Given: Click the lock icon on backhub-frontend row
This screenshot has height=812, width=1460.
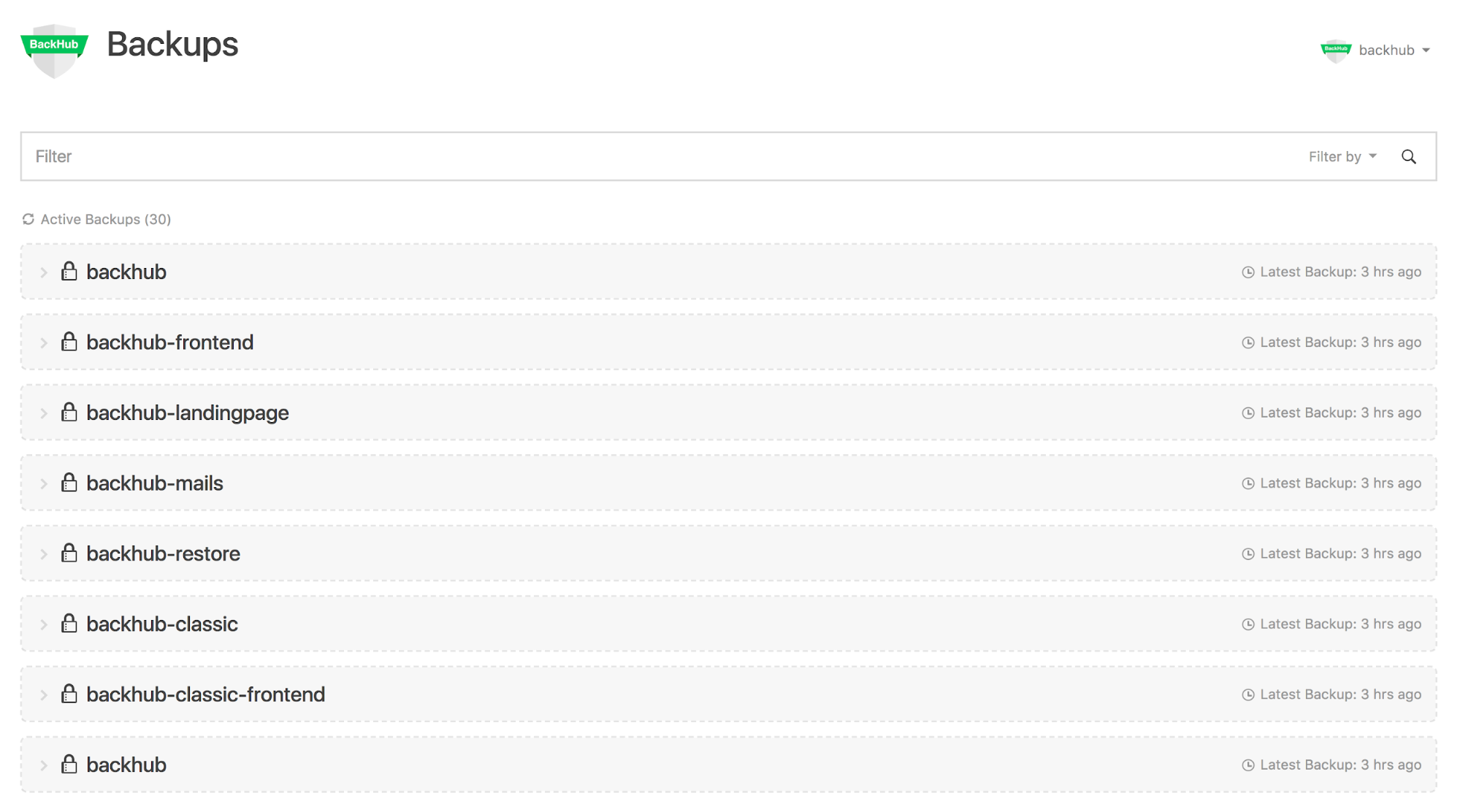Looking at the screenshot, I should 69,341.
